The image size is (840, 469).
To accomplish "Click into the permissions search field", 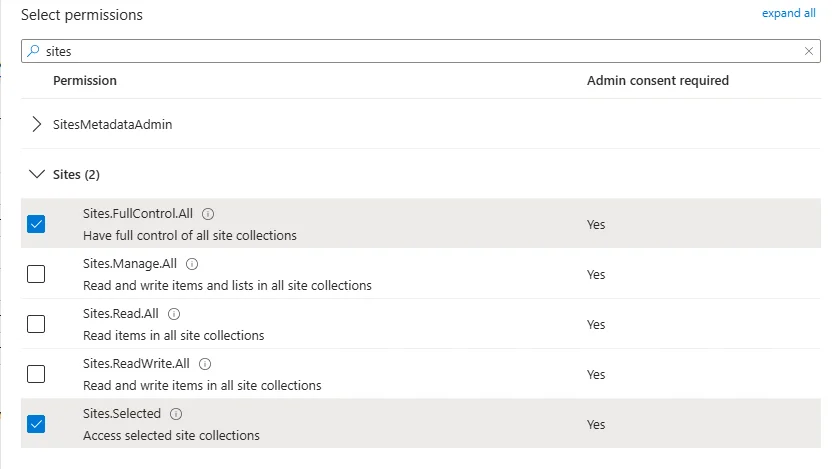I will click(421, 51).
